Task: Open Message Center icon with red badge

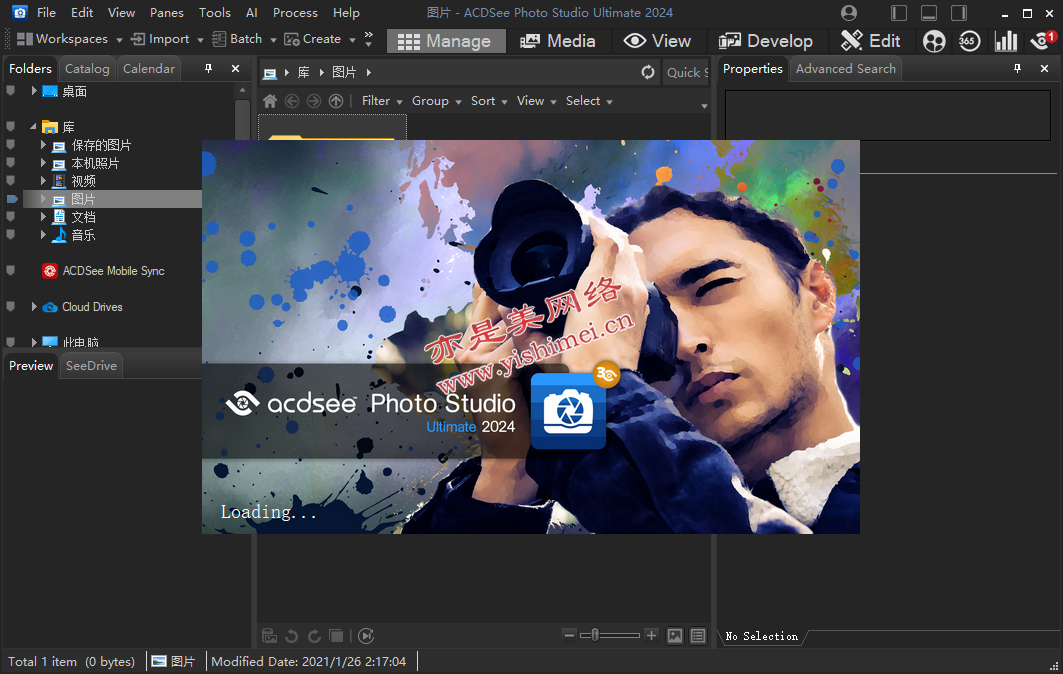Action: tap(1043, 41)
